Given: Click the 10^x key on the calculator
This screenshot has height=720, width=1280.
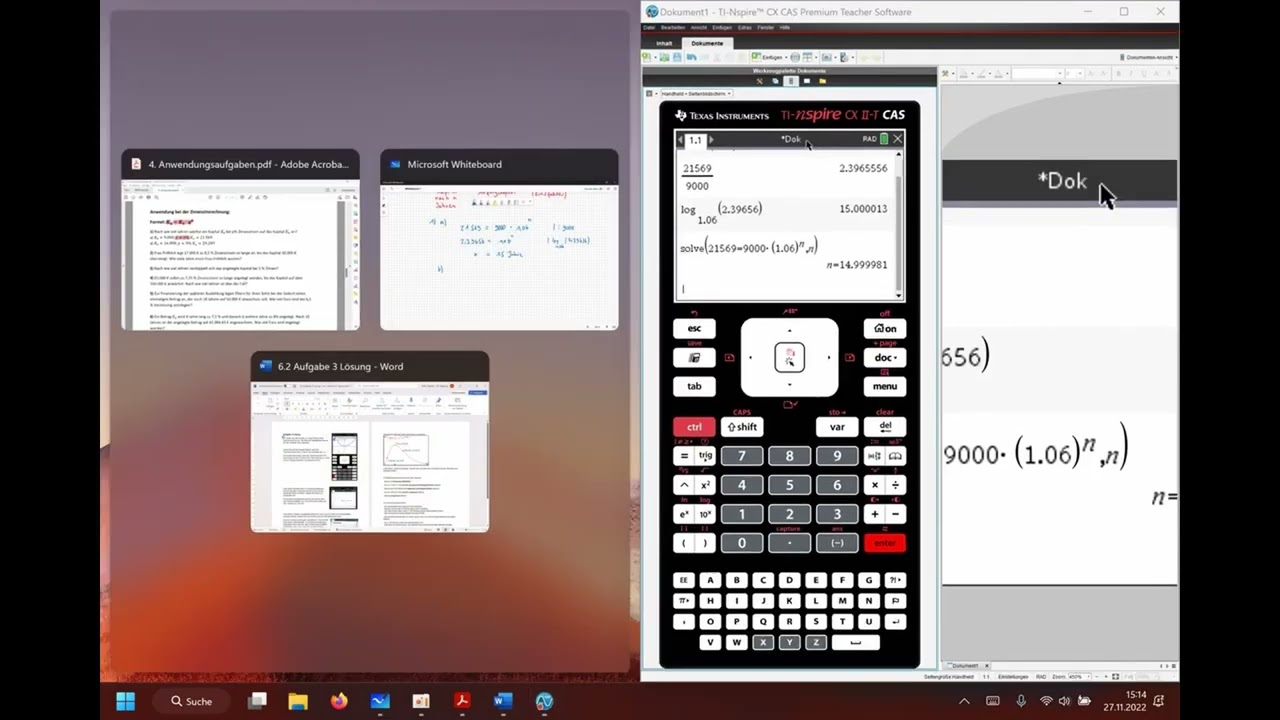Looking at the screenshot, I should [706, 514].
